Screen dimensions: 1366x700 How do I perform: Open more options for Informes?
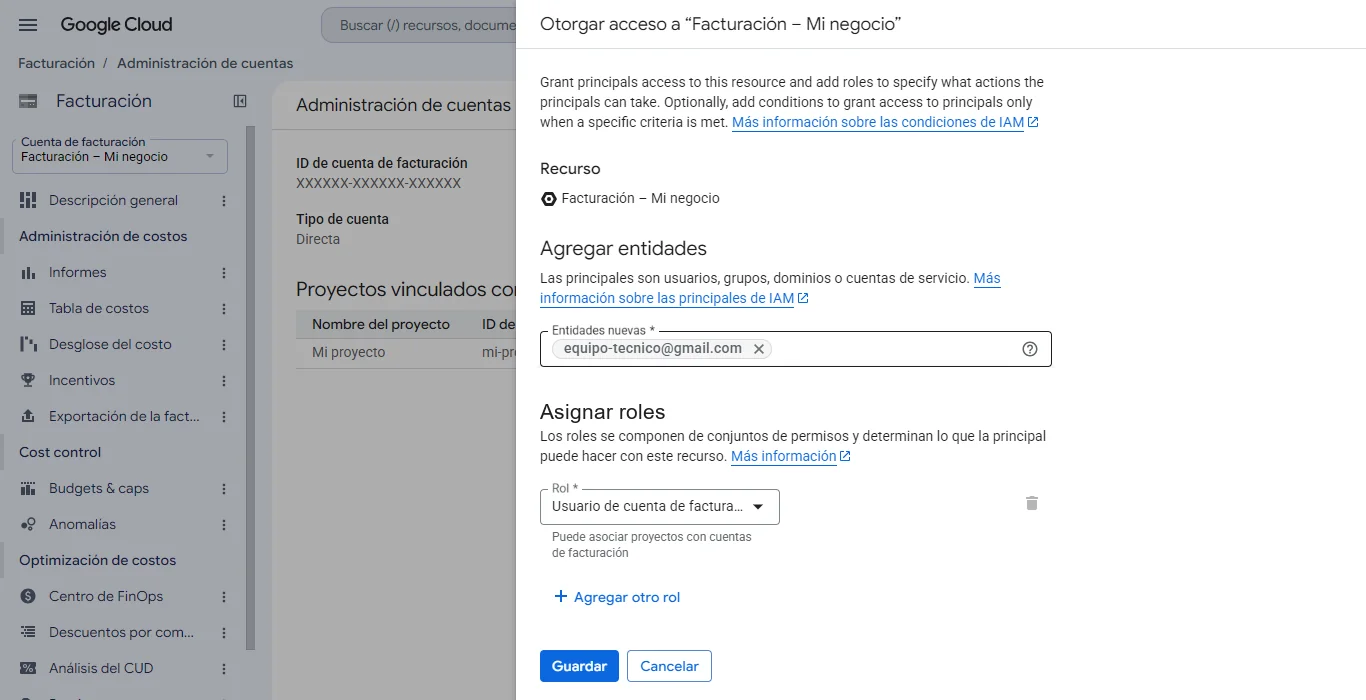(224, 273)
